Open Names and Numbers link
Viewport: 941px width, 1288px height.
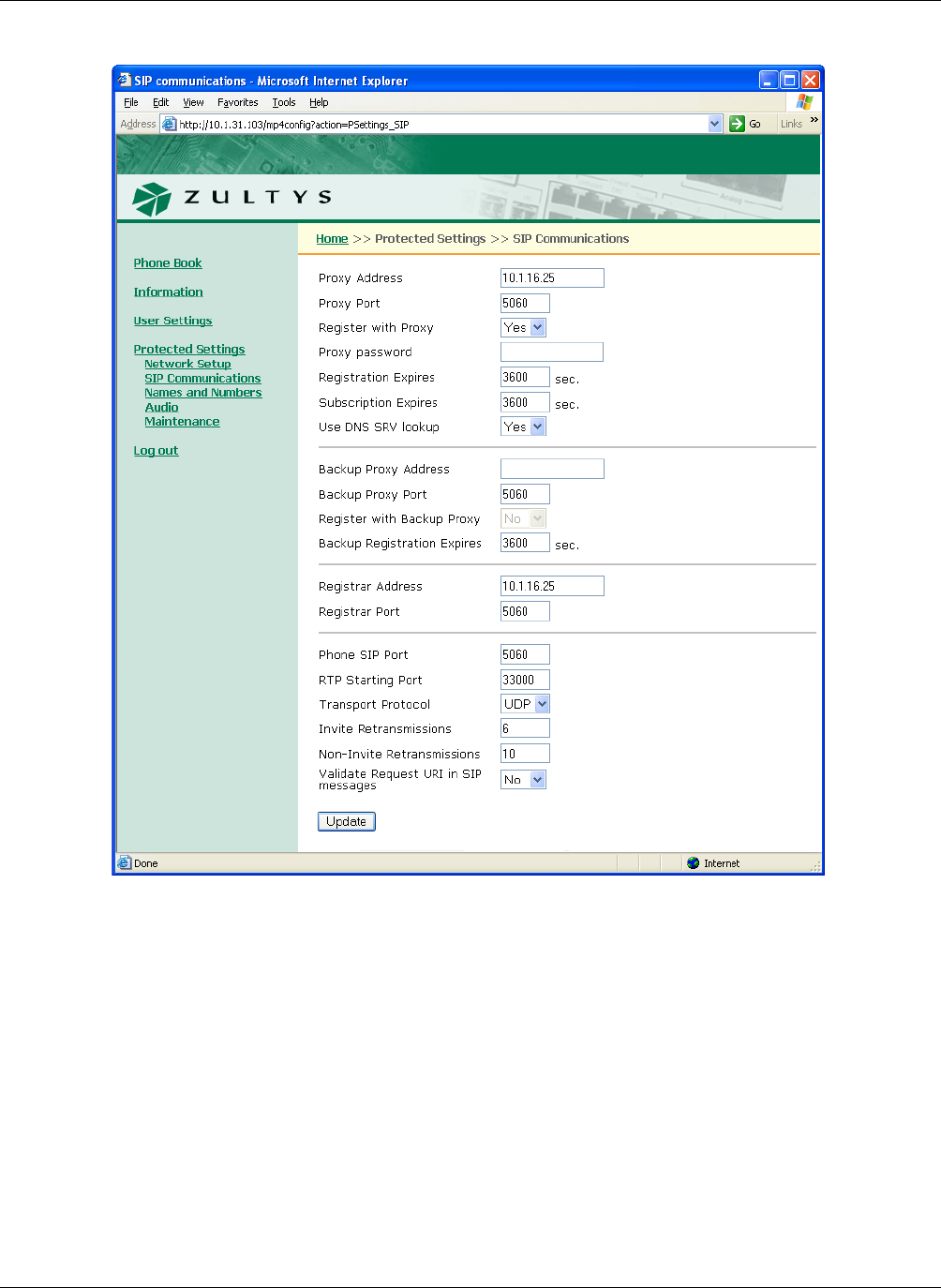pos(203,393)
